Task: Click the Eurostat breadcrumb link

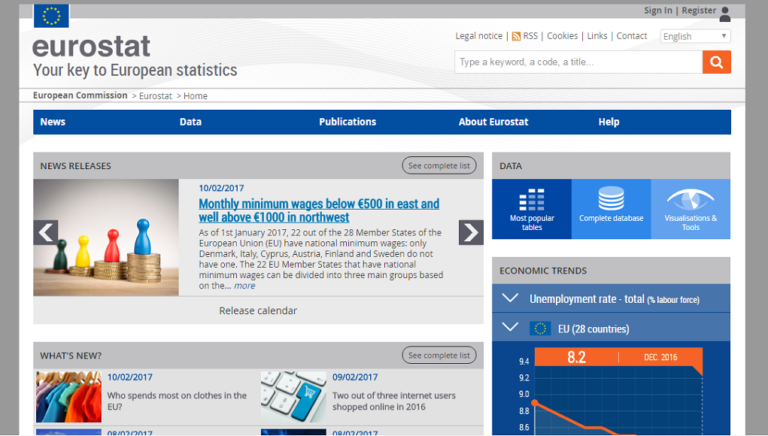Action: point(156,96)
